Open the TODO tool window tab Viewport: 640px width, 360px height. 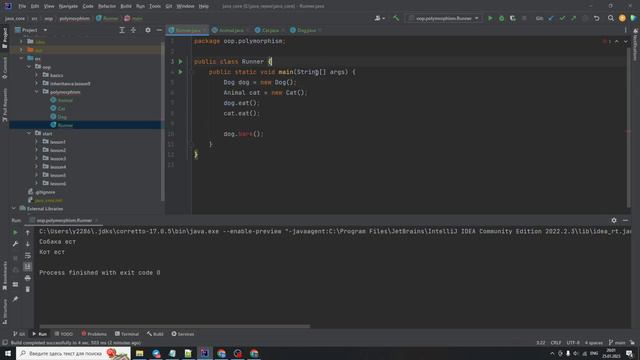[63, 334]
